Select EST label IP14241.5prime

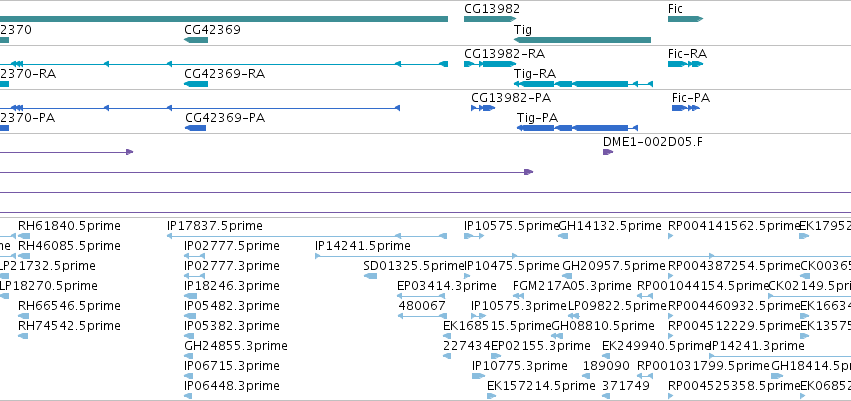pyautogui.click(x=363, y=246)
